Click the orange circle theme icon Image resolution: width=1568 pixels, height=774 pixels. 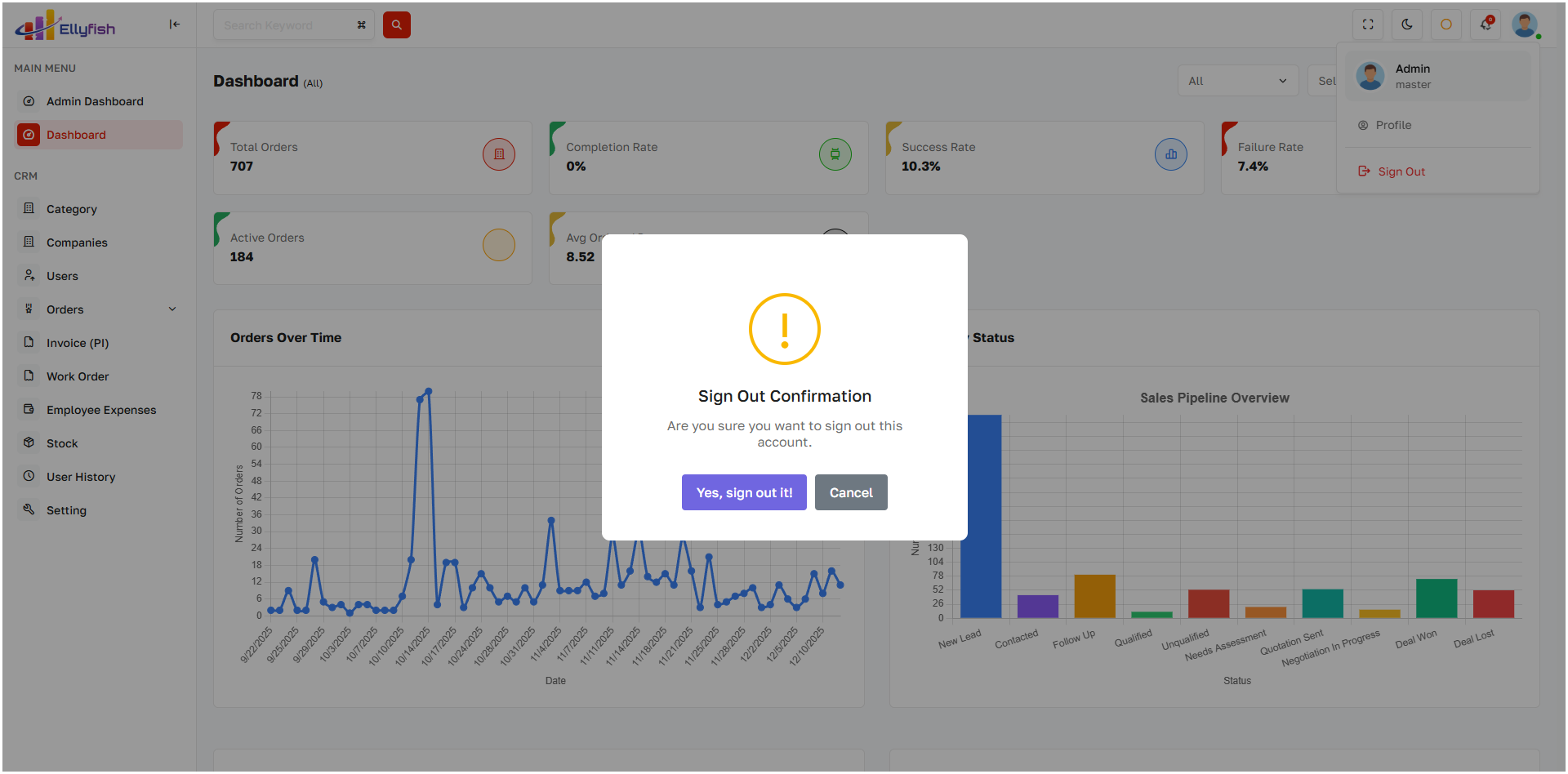click(1446, 24)
